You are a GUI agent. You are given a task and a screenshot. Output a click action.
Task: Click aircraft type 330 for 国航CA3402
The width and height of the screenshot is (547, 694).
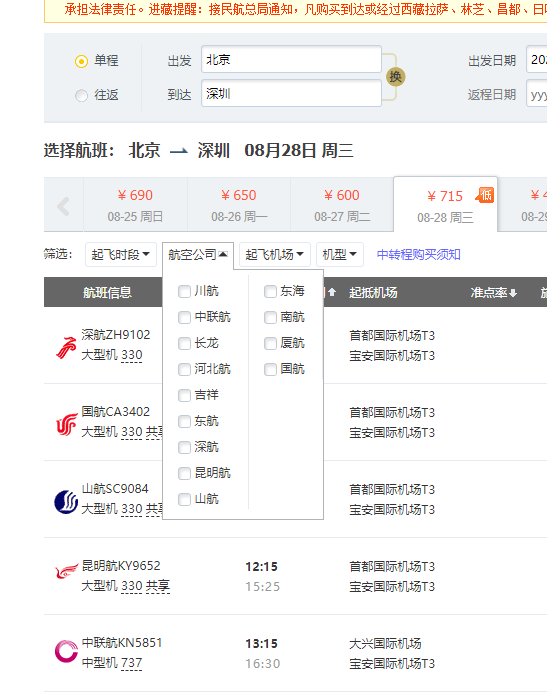[131, 432]
